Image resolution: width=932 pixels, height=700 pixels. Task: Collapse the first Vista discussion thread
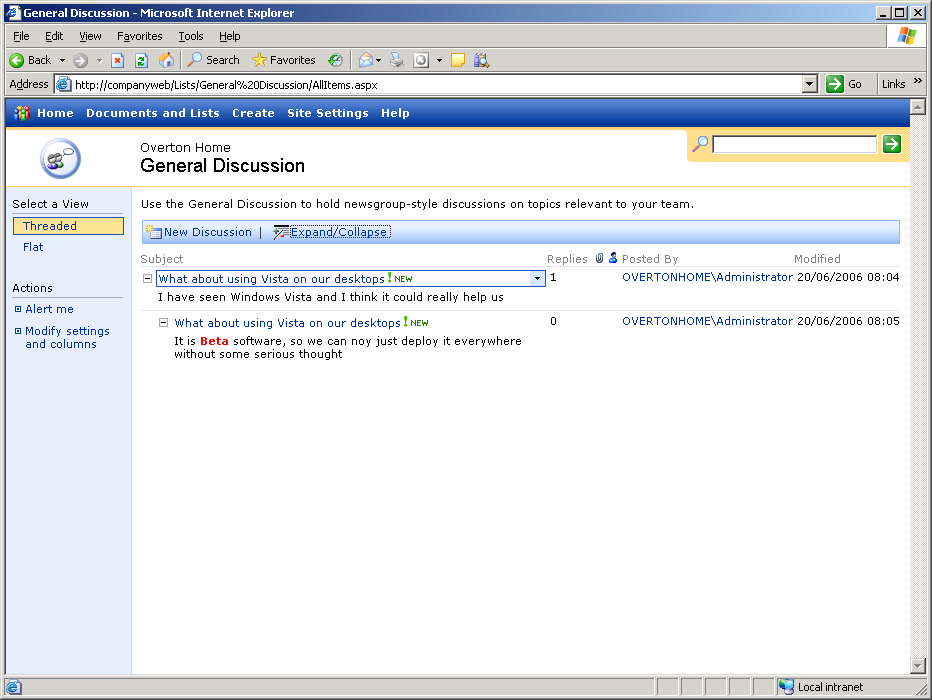pyautogui.click(x=147, y=278)
